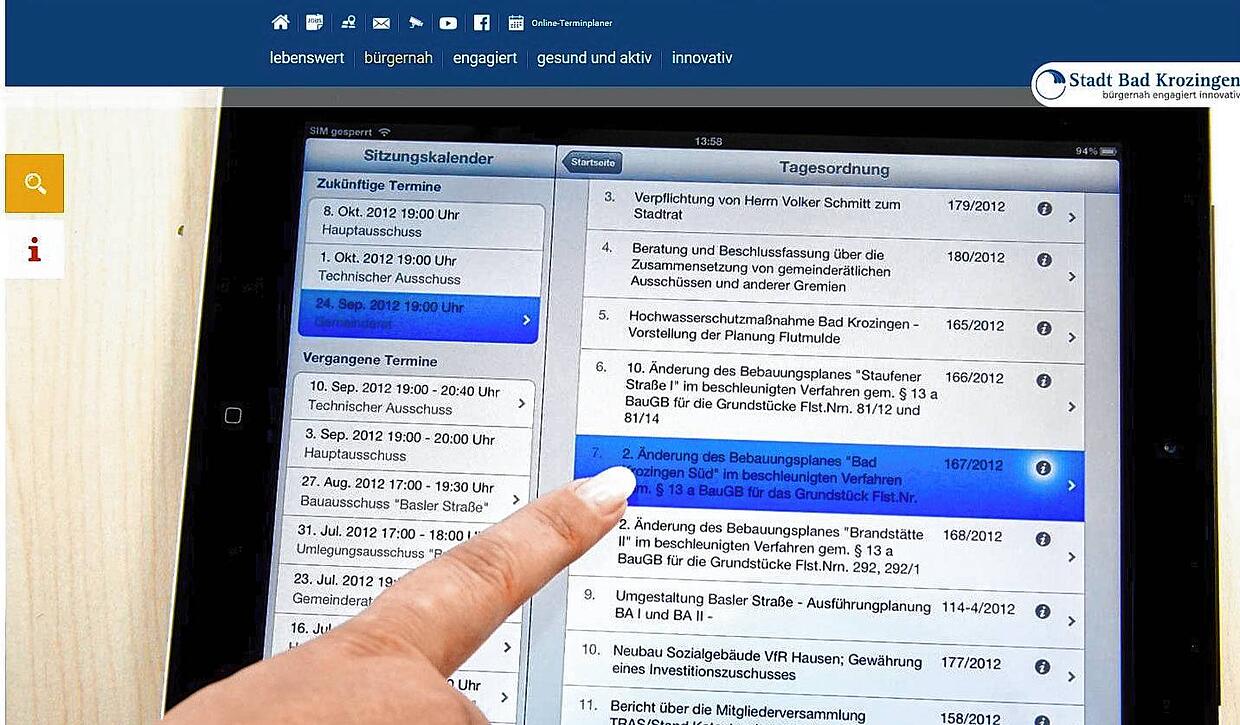Screen dimensions: 1240x725
Task: Expand chevron of item 180/2012 row
Action: [1072, 276]
